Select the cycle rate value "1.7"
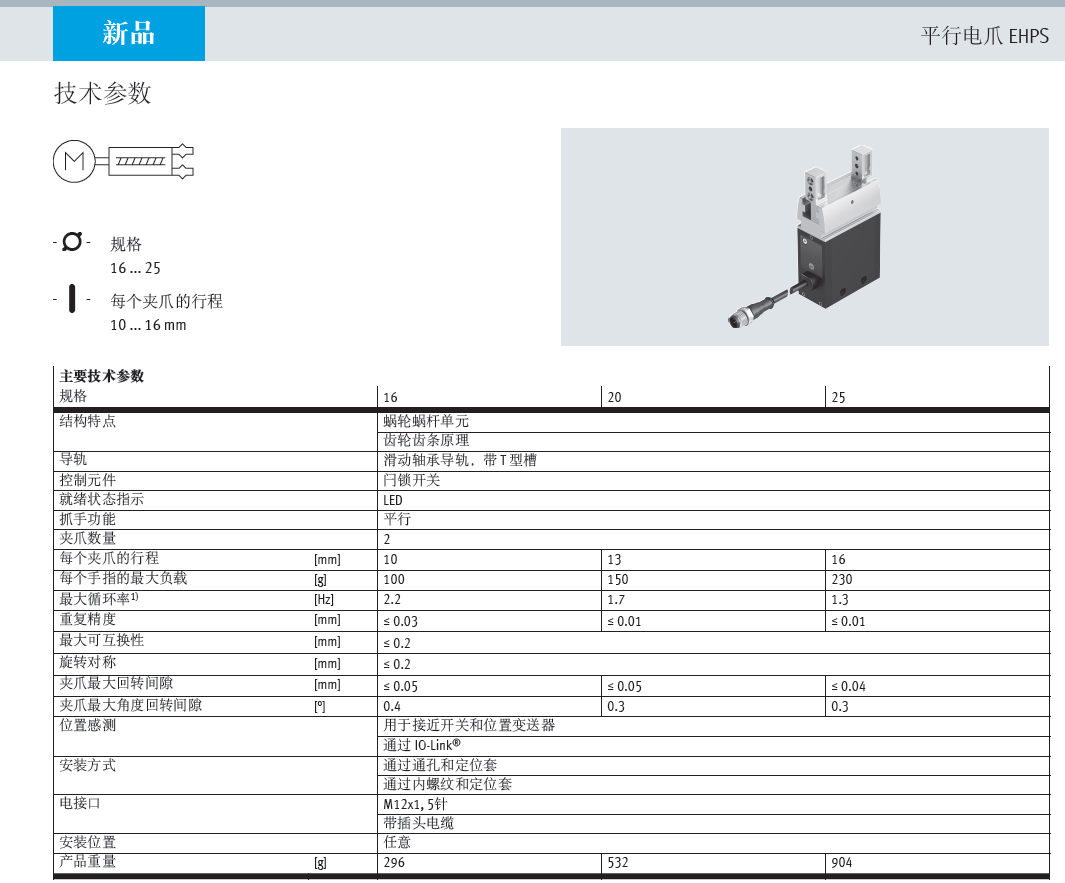1065x883 pixels. click(x=616, y=600)
